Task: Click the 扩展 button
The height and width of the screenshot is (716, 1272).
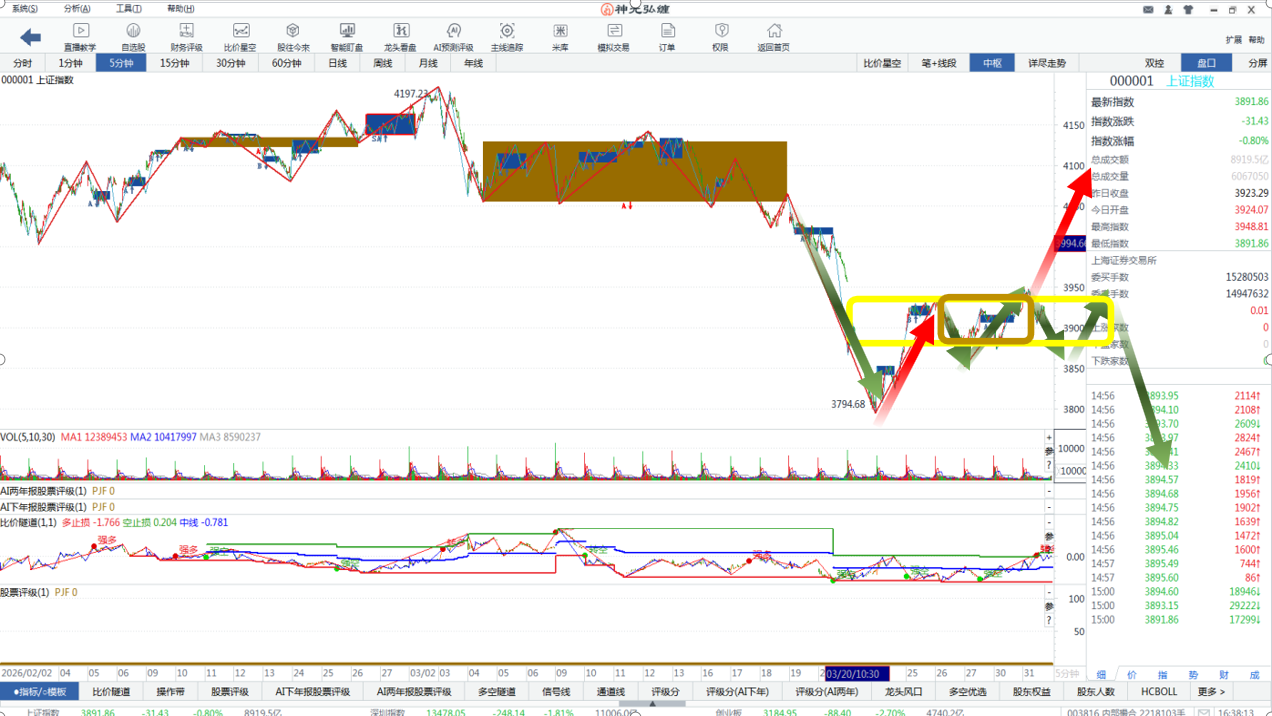Action: click(x=1233, y=40)
